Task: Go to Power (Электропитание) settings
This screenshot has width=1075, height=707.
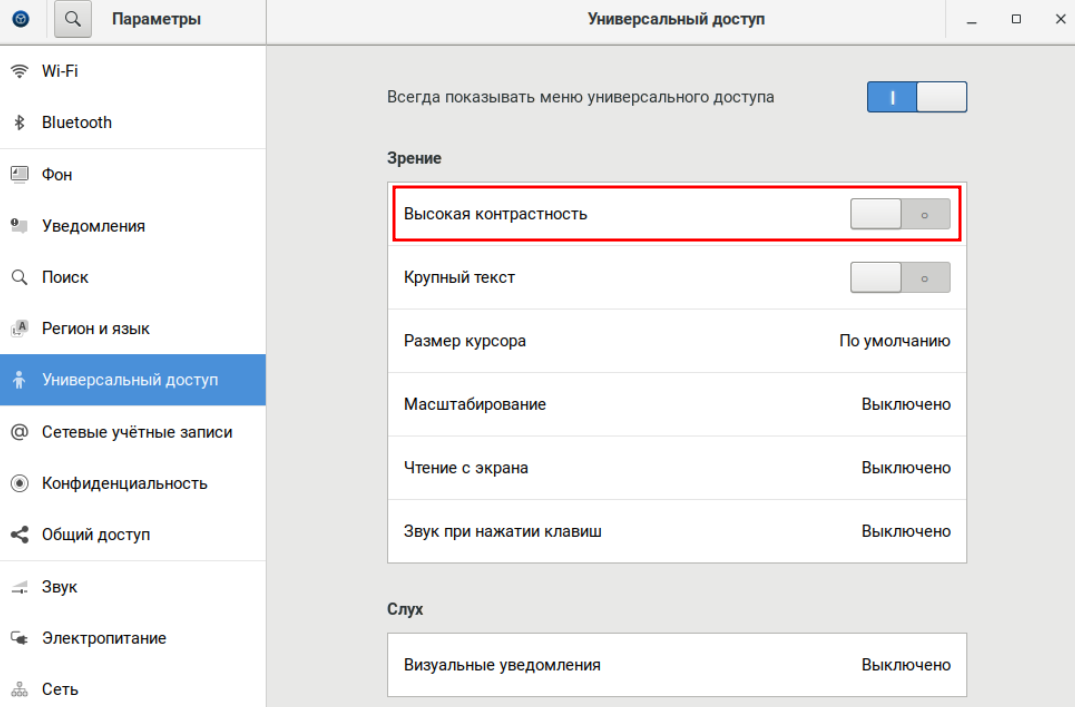Action: point(104,638)
